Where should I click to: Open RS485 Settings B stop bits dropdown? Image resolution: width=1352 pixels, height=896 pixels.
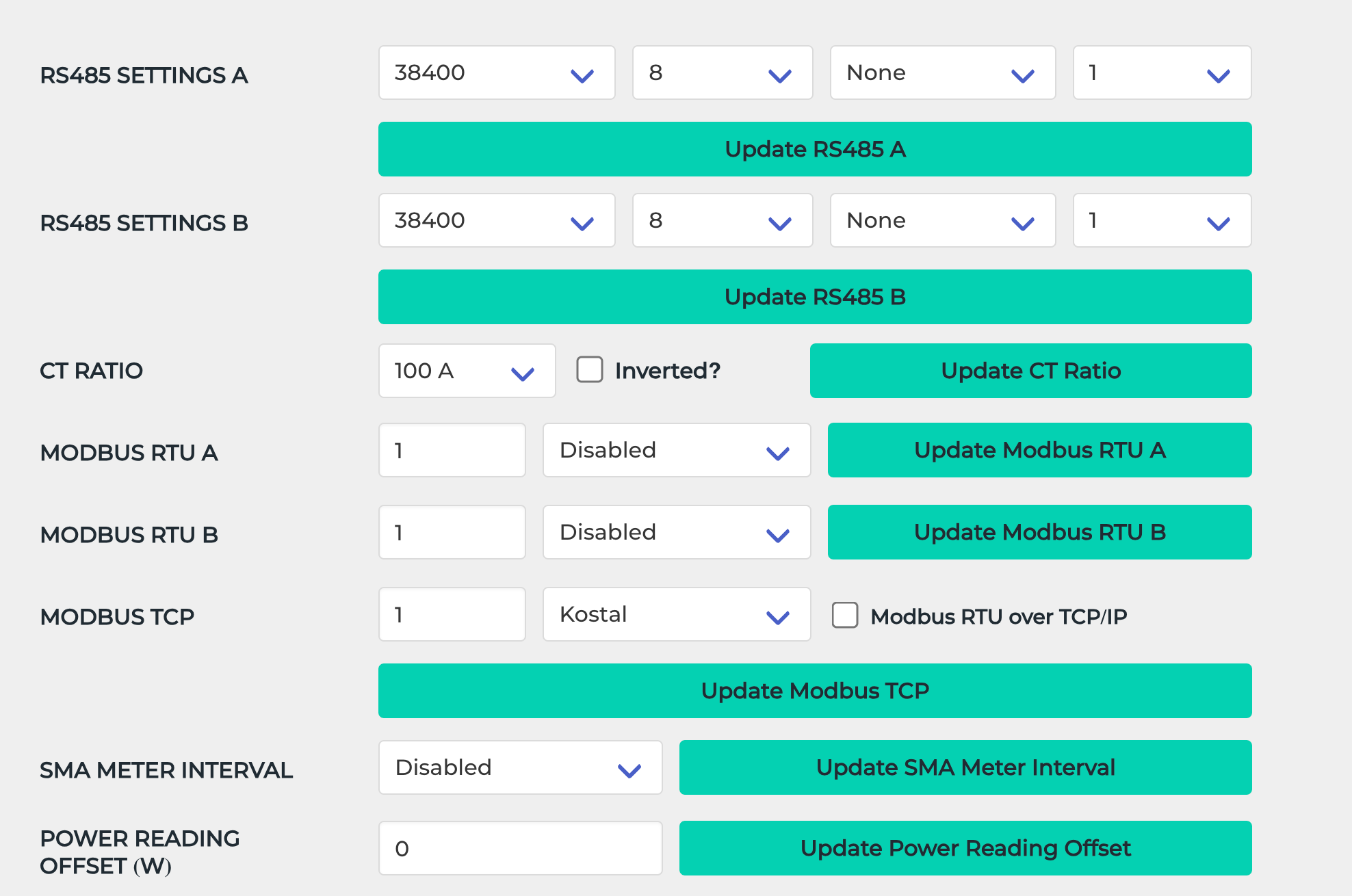click(1161, 221)
